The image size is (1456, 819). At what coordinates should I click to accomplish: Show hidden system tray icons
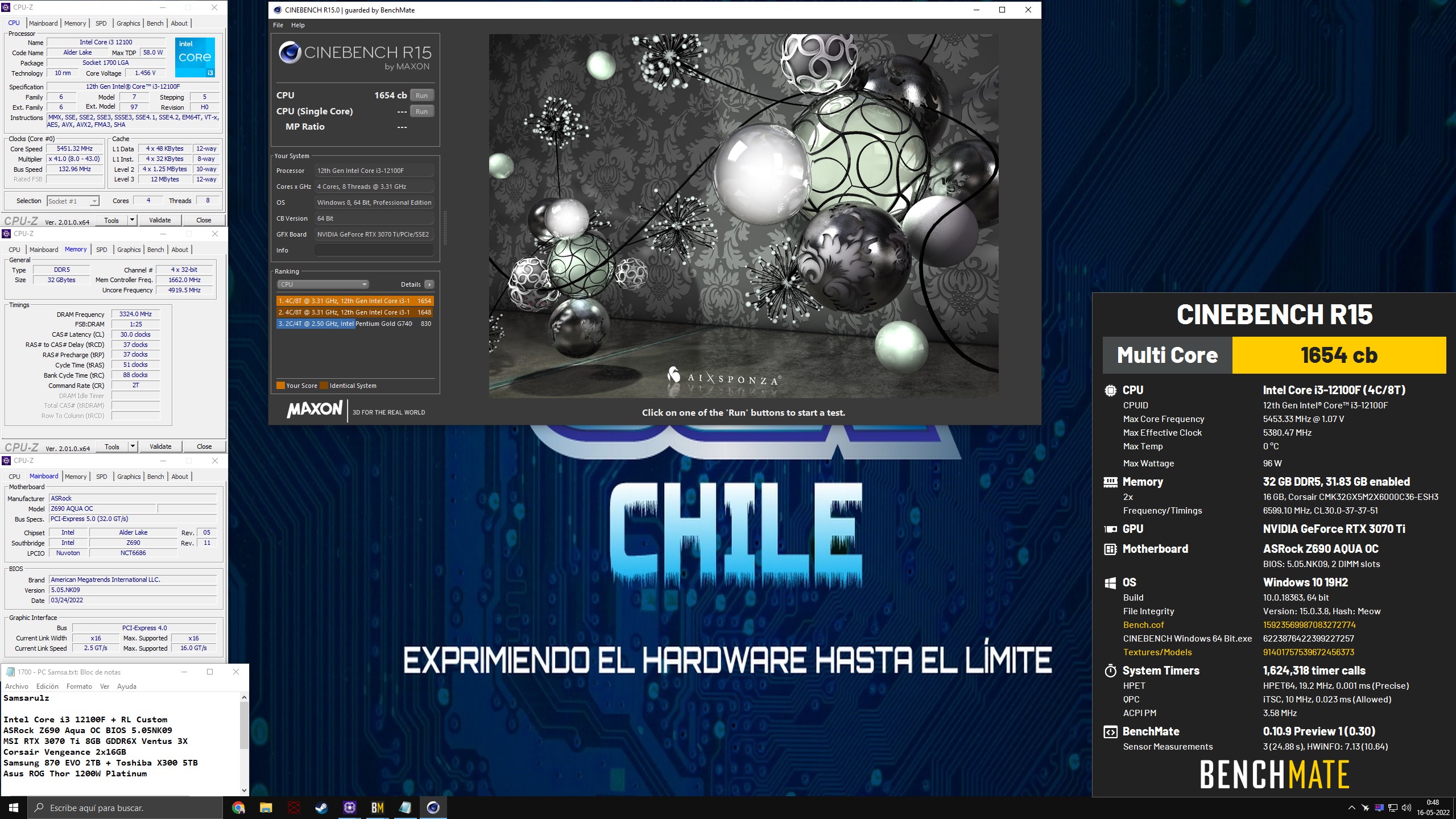tap(1351, 808)
